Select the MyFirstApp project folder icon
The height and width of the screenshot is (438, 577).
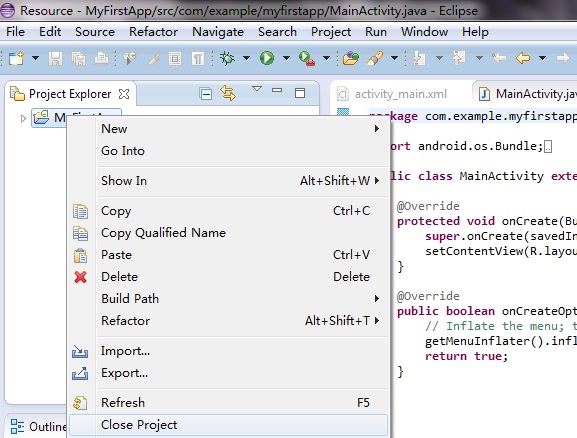pyautogui.click(x=41, y=117)
